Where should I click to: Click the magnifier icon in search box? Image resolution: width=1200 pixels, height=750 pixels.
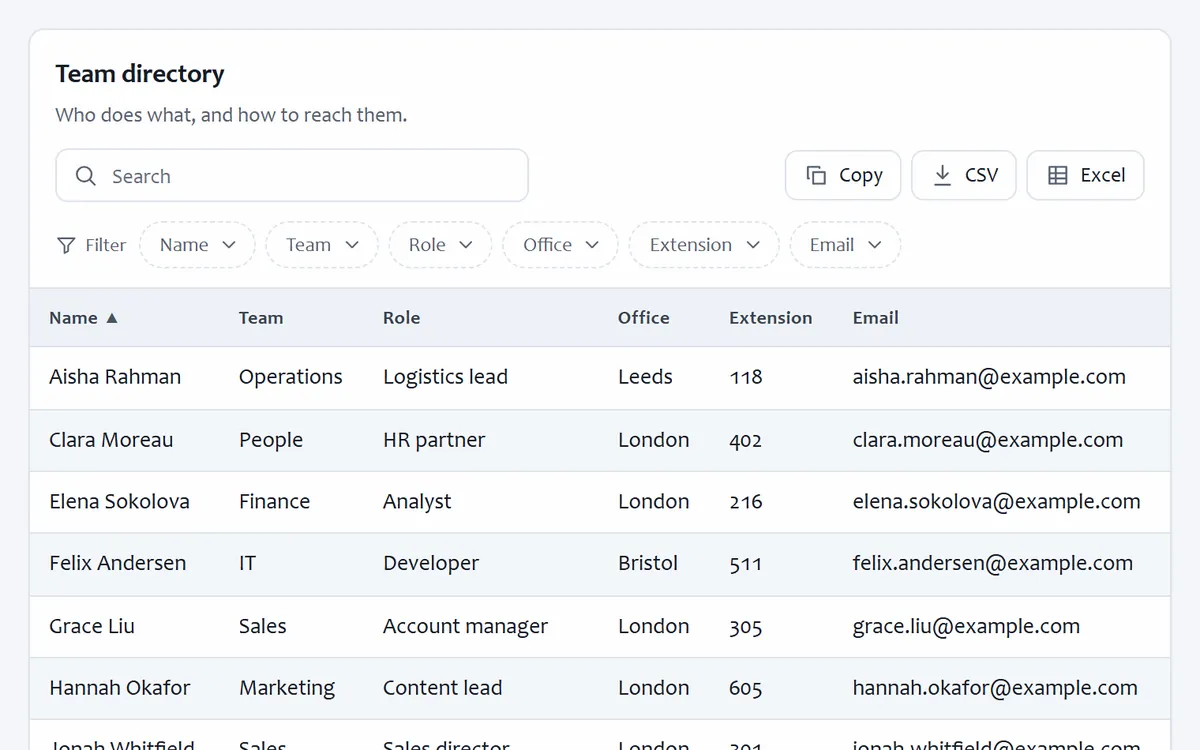tap(86, 176)
